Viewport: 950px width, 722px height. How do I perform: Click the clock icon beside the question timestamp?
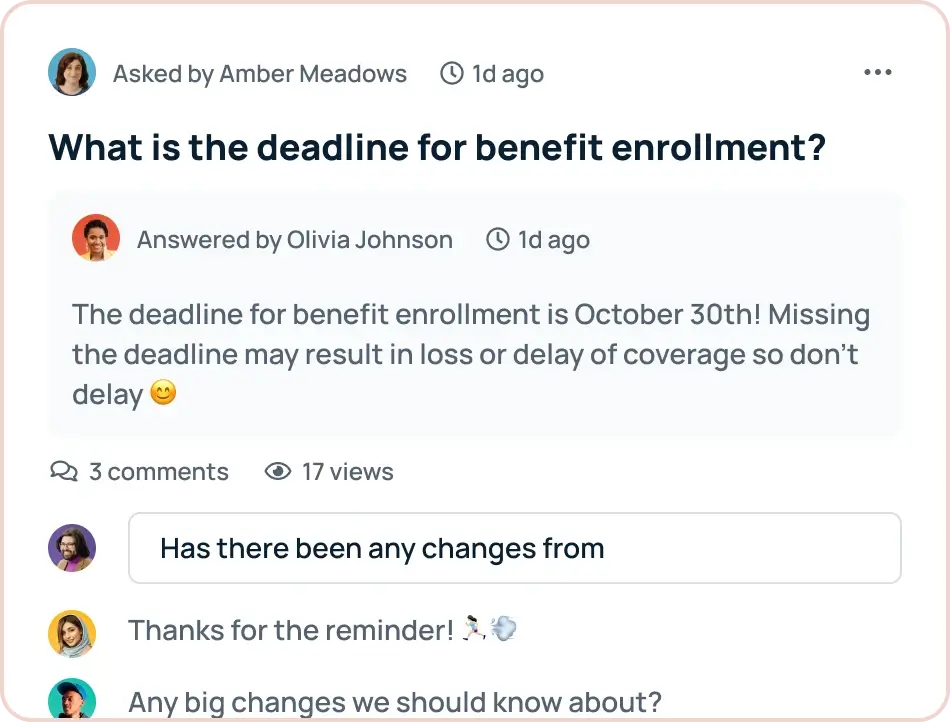pos(453,73)
